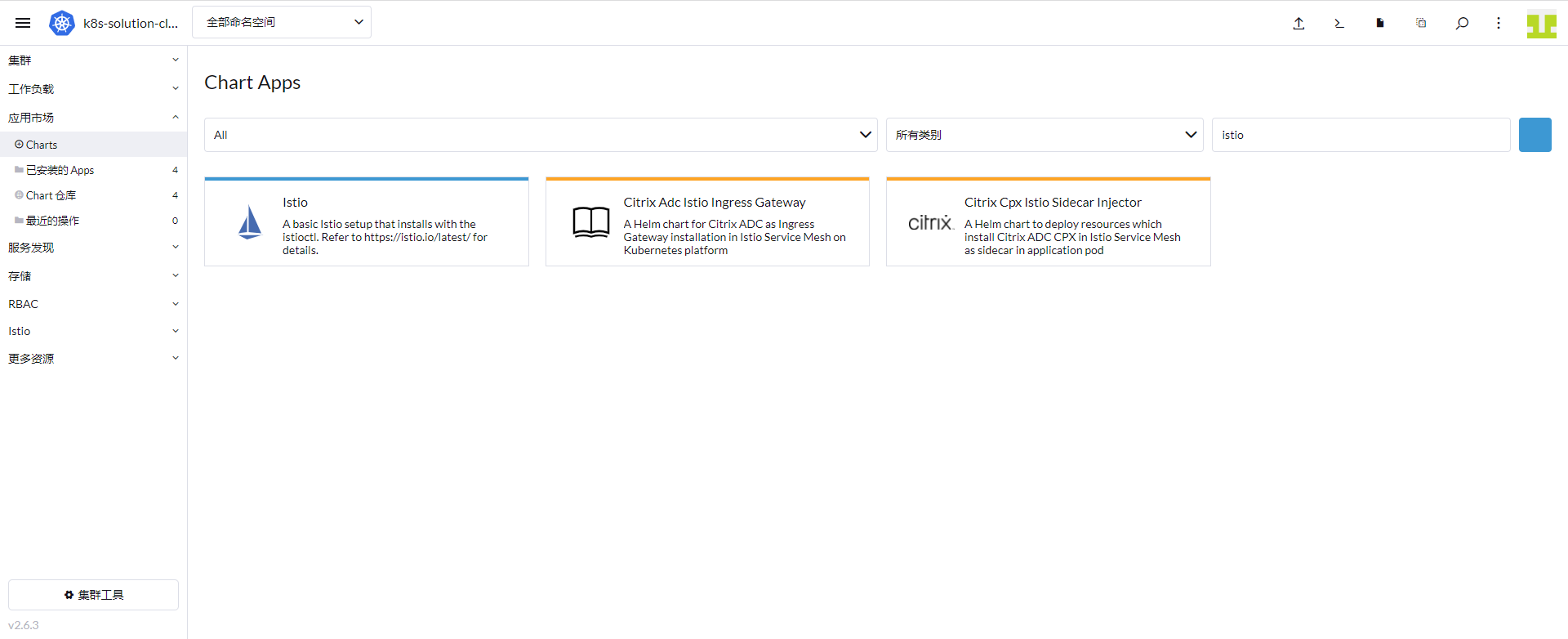This screenshot has width=1568, height=639.
Task: Click the Kubernetes cluster logo icon
Action: point(62,23)
